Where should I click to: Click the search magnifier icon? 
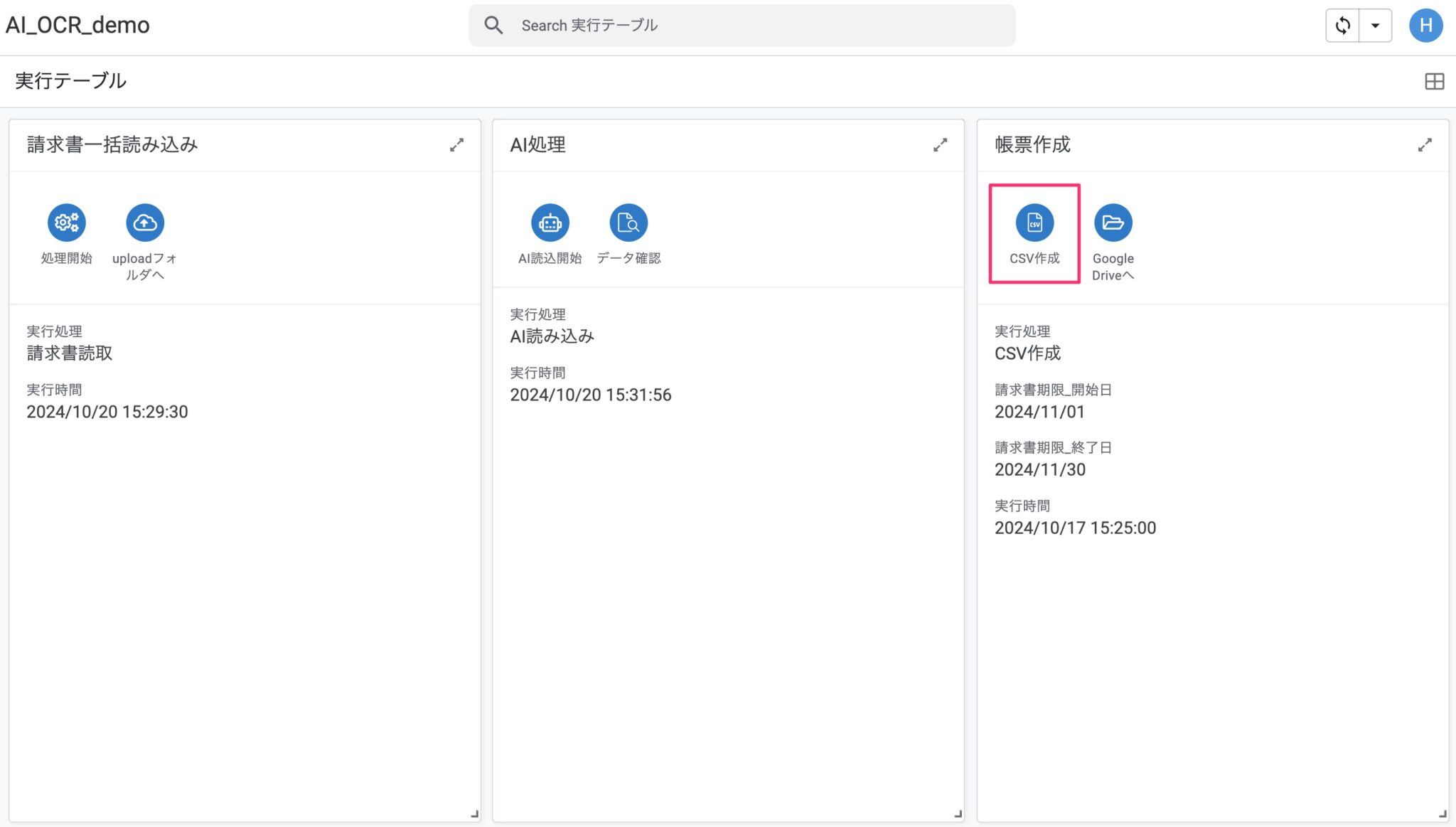(493, 26)
